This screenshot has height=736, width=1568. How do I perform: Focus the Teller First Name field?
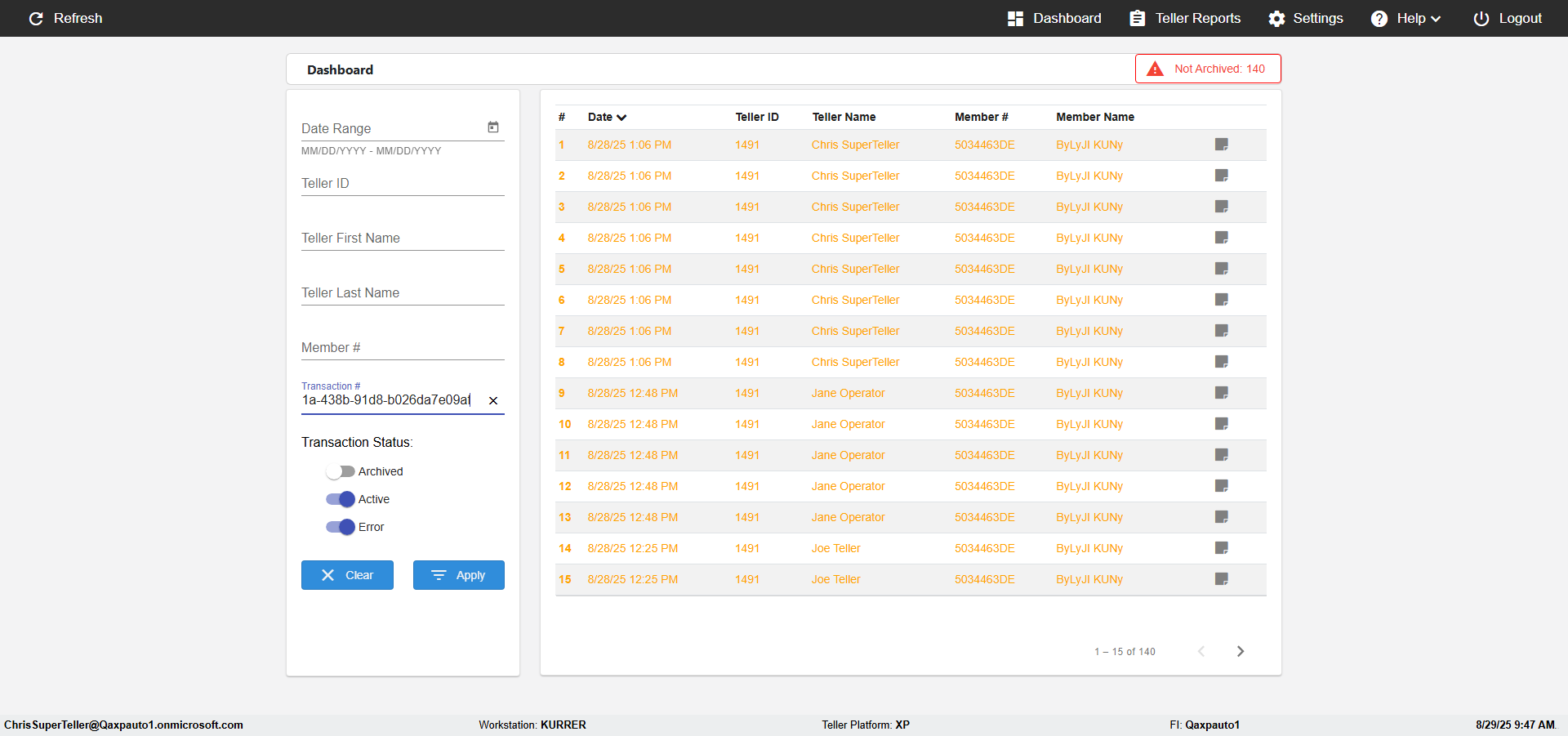(403, 238)
